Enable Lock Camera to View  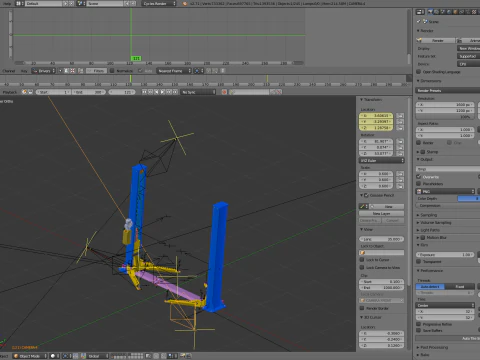pyautogui.click(x=362, y=268)
